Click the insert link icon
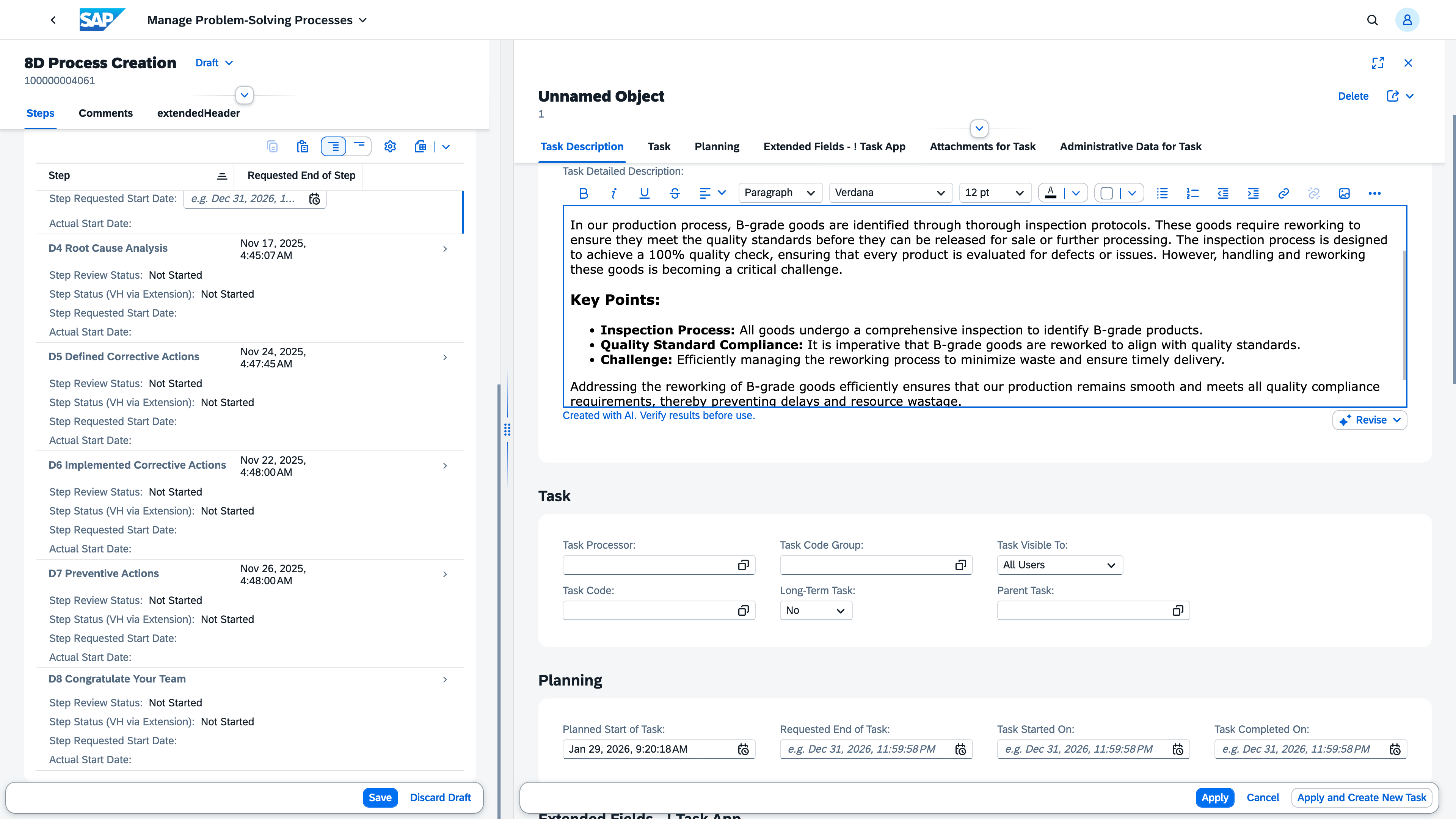The height and width of the screenshot is (819, 1456). 1283,193
